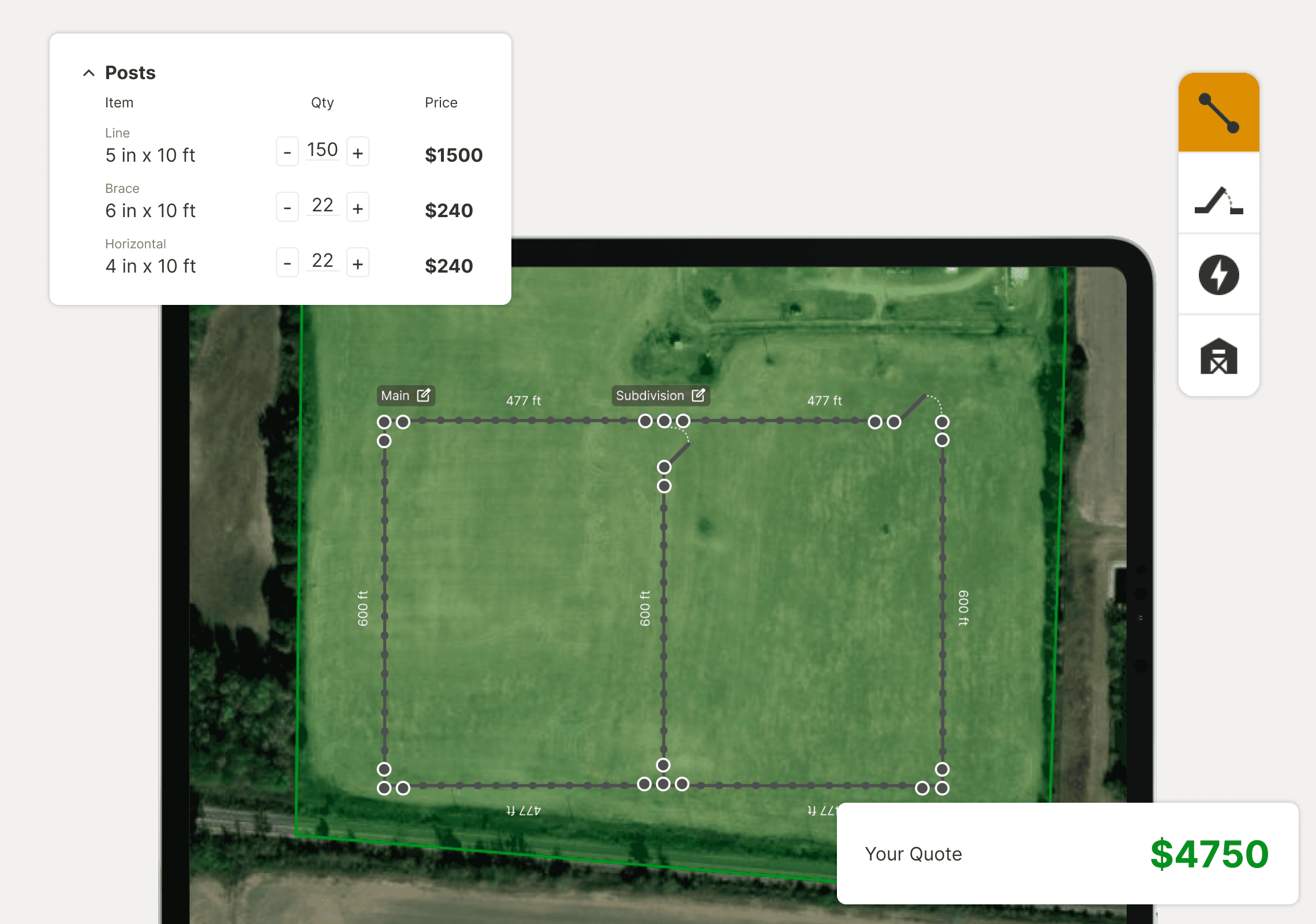Click the Posts section heading
The image size is (1316, 924).
130,73
